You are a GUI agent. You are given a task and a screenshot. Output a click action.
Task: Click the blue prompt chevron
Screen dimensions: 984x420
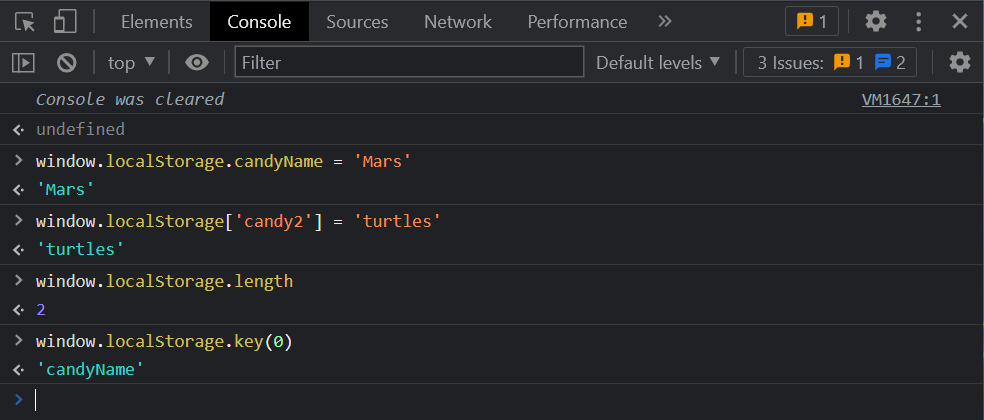pyautogui.click(x=18, y=399)
